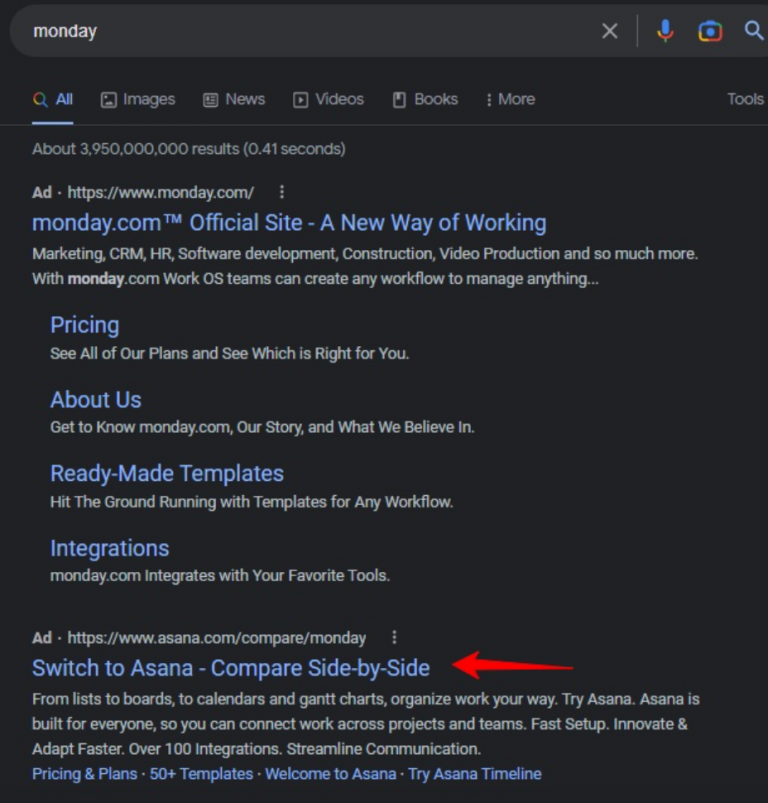Click the 'About 3,950,000,000 results' text
This screenshot has height=803, width=768.
tap(189, 149)
